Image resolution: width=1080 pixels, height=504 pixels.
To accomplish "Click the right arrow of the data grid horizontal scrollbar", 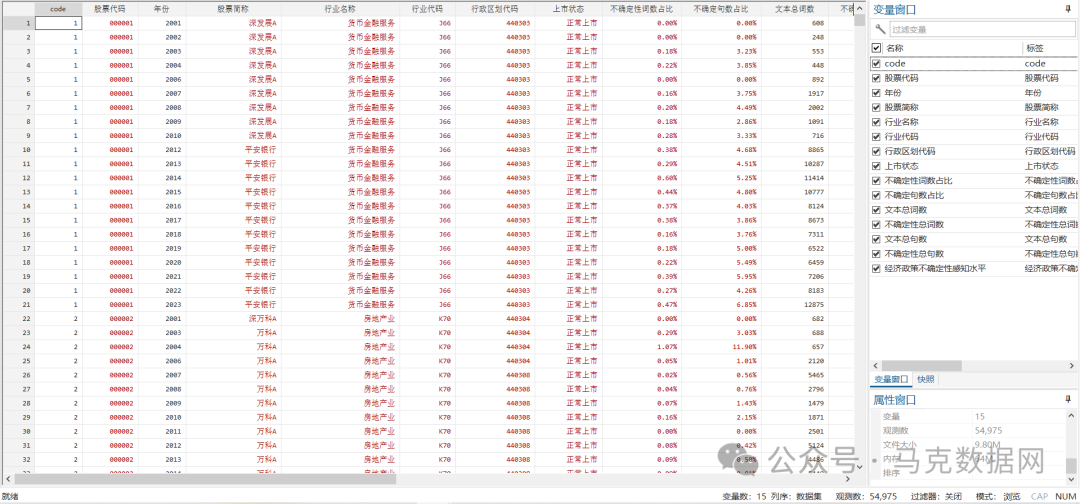I will [x=849, y=479].
